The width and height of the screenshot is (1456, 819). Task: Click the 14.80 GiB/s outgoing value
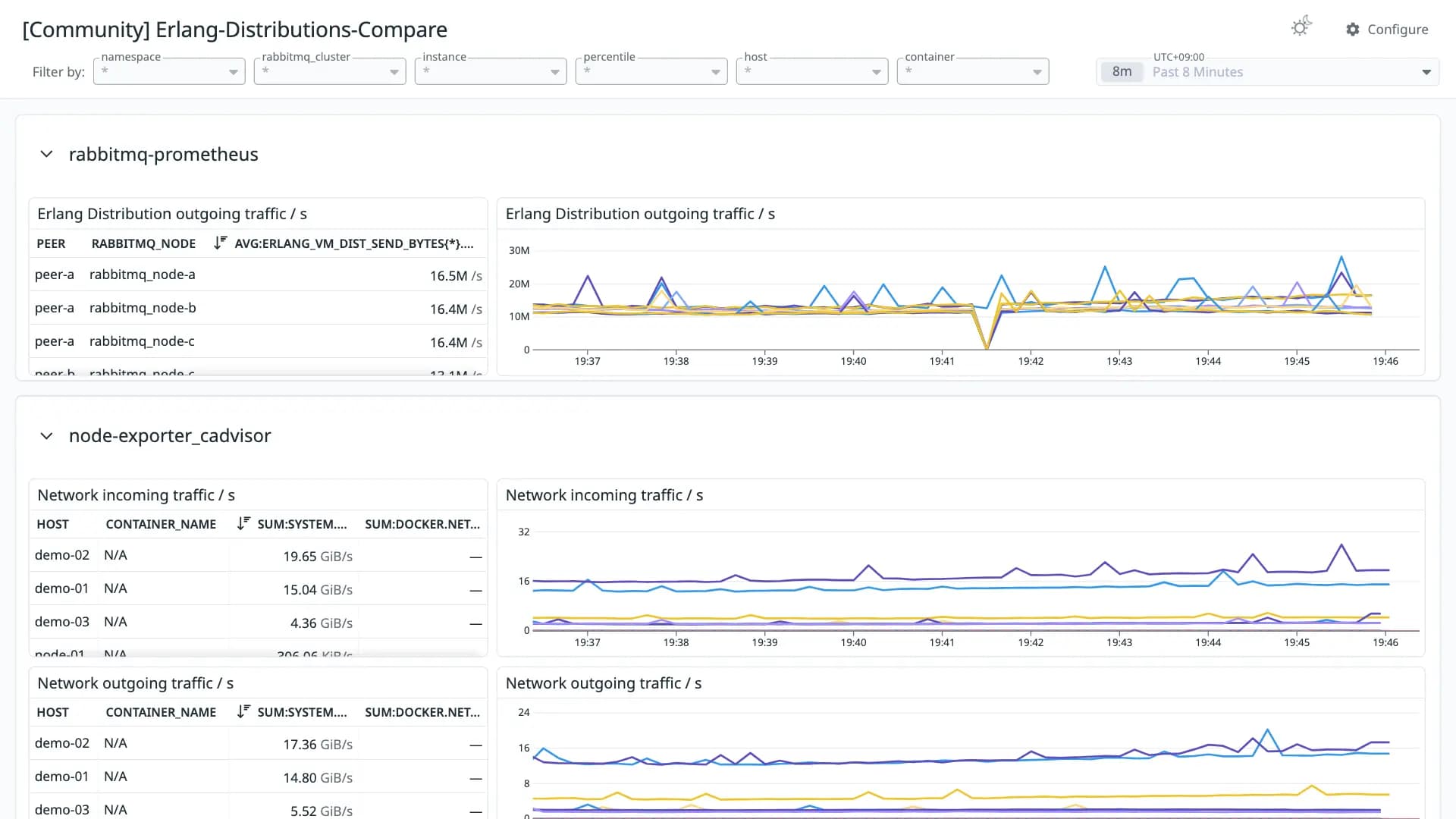click(x=318, y=778)
